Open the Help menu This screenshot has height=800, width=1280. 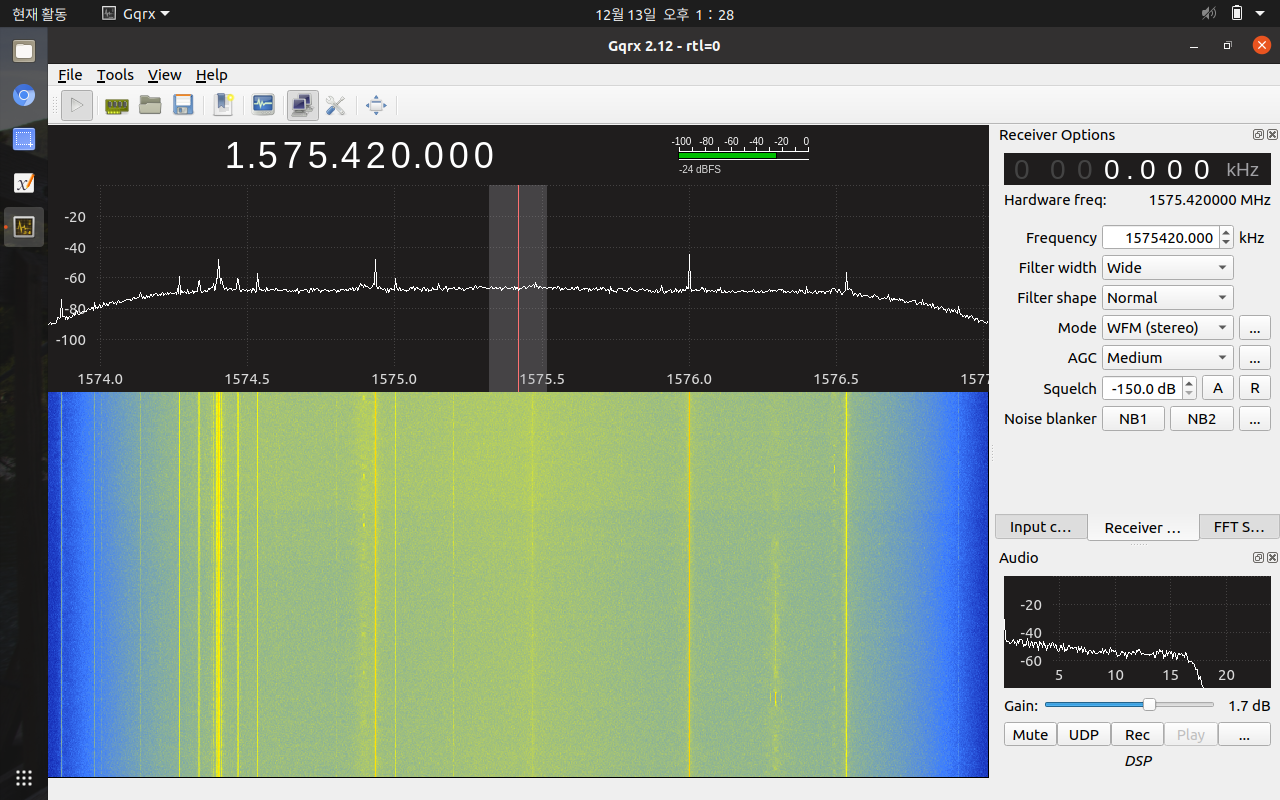click(211, 75)
